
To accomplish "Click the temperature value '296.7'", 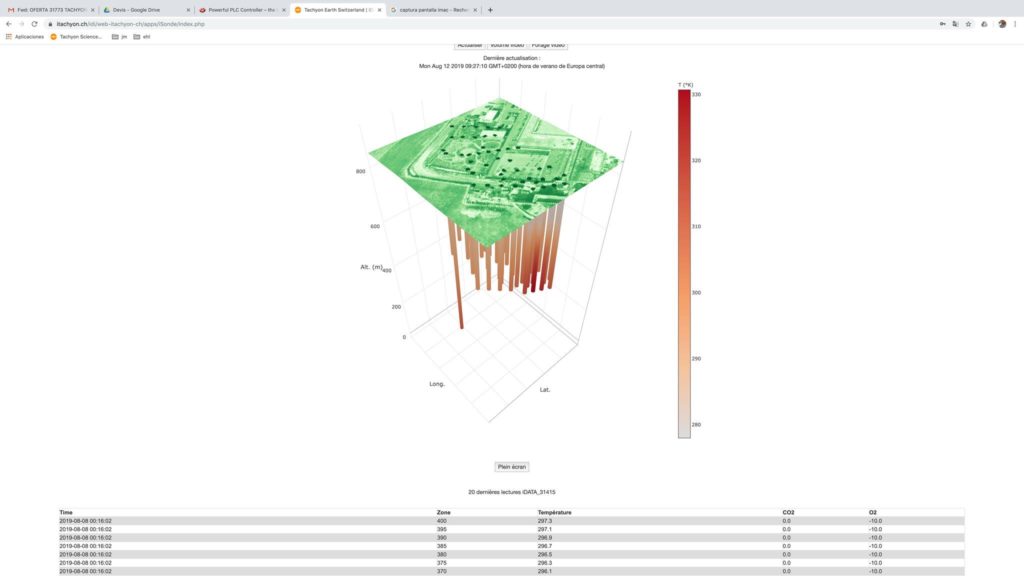I will 545,547.
